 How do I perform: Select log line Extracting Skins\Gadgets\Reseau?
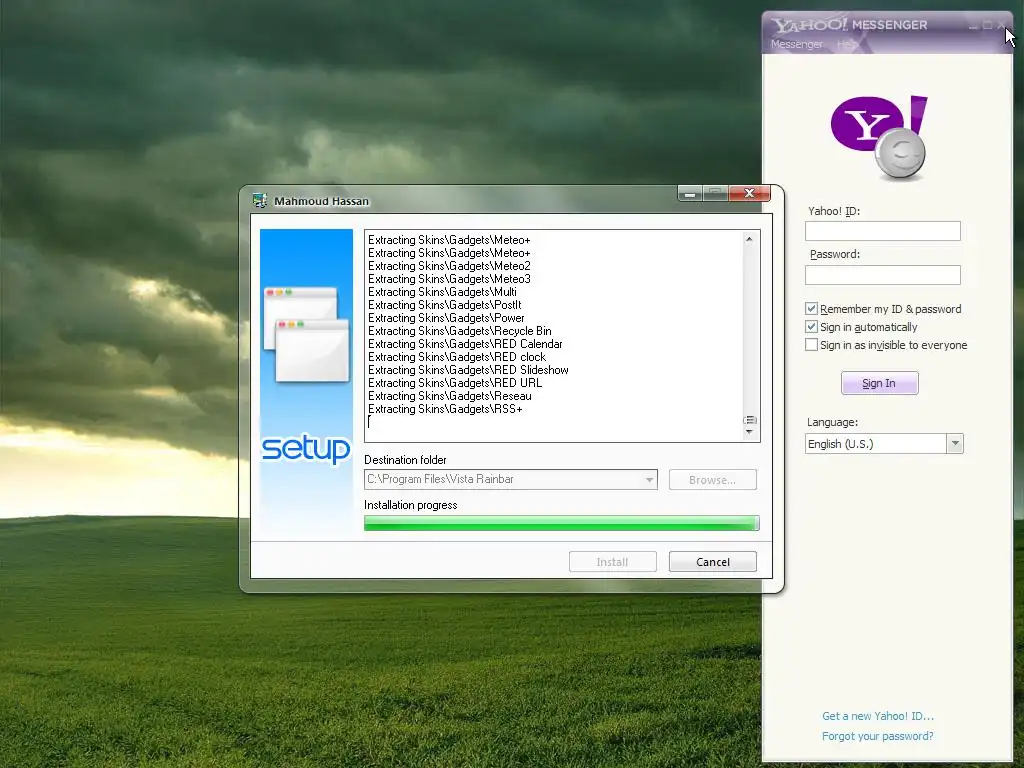pyautogui.click(x=449, y=396)
